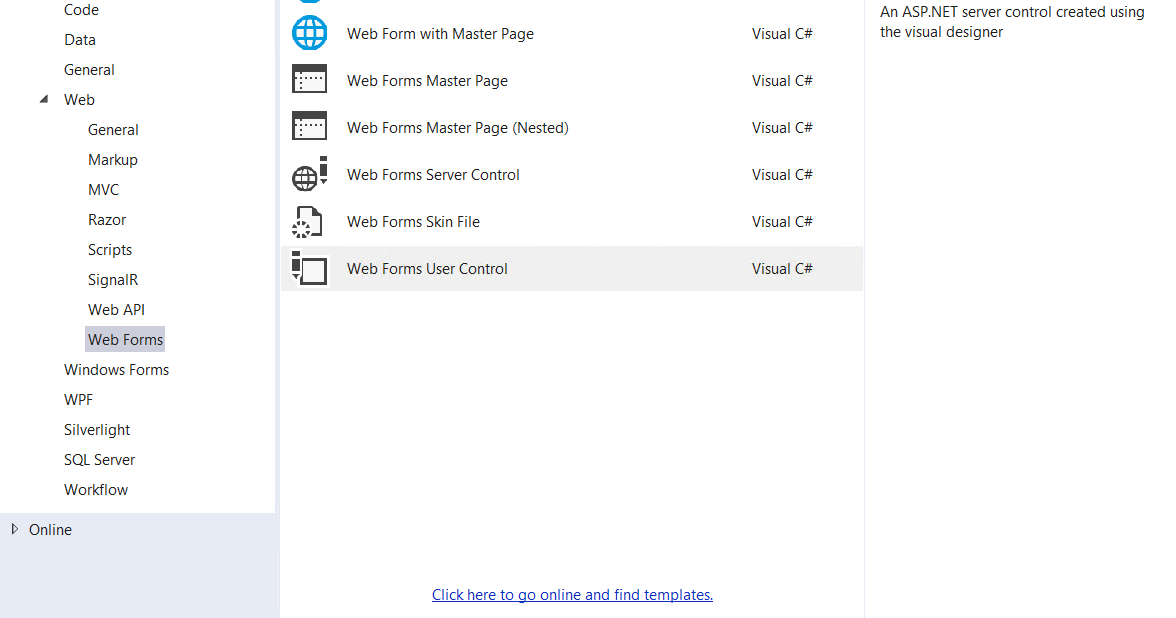Click the Web Forms Master Page (Nested) icon
The width and height of the screenshot is (1176, 618).
[309, 127]
